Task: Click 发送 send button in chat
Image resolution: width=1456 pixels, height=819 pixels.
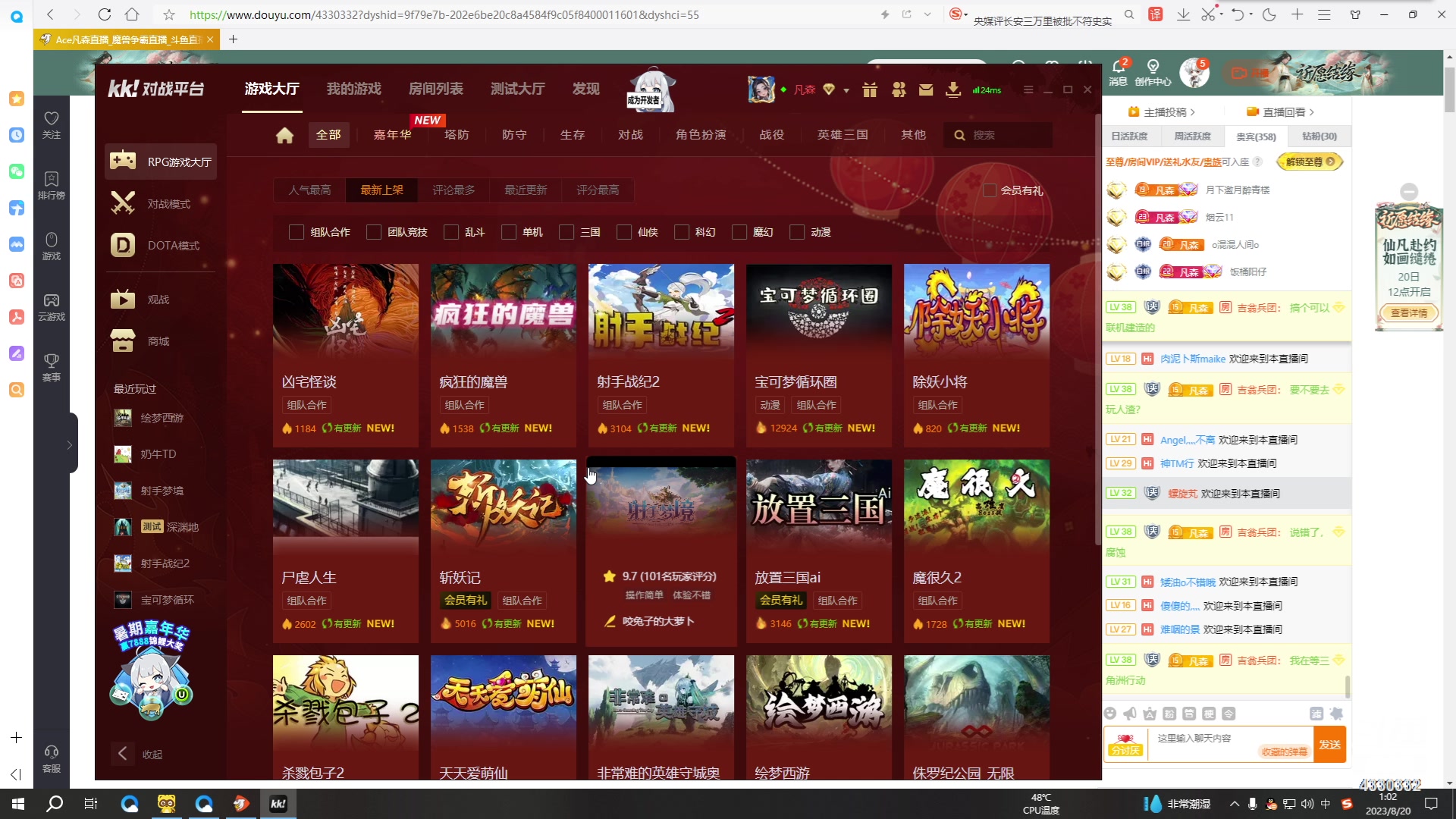Action: coord(1329,745)
